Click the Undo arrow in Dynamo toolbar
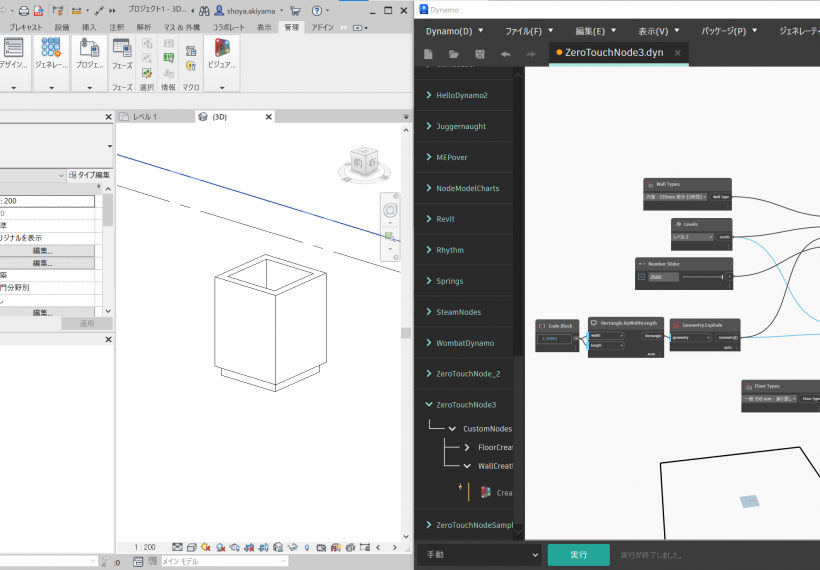 click(x=506, y=54)
